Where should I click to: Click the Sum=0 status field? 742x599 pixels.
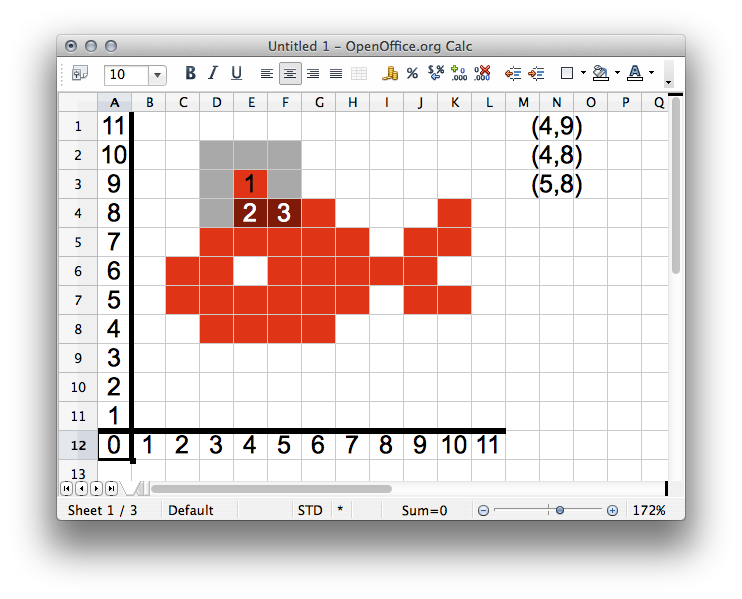424,511
